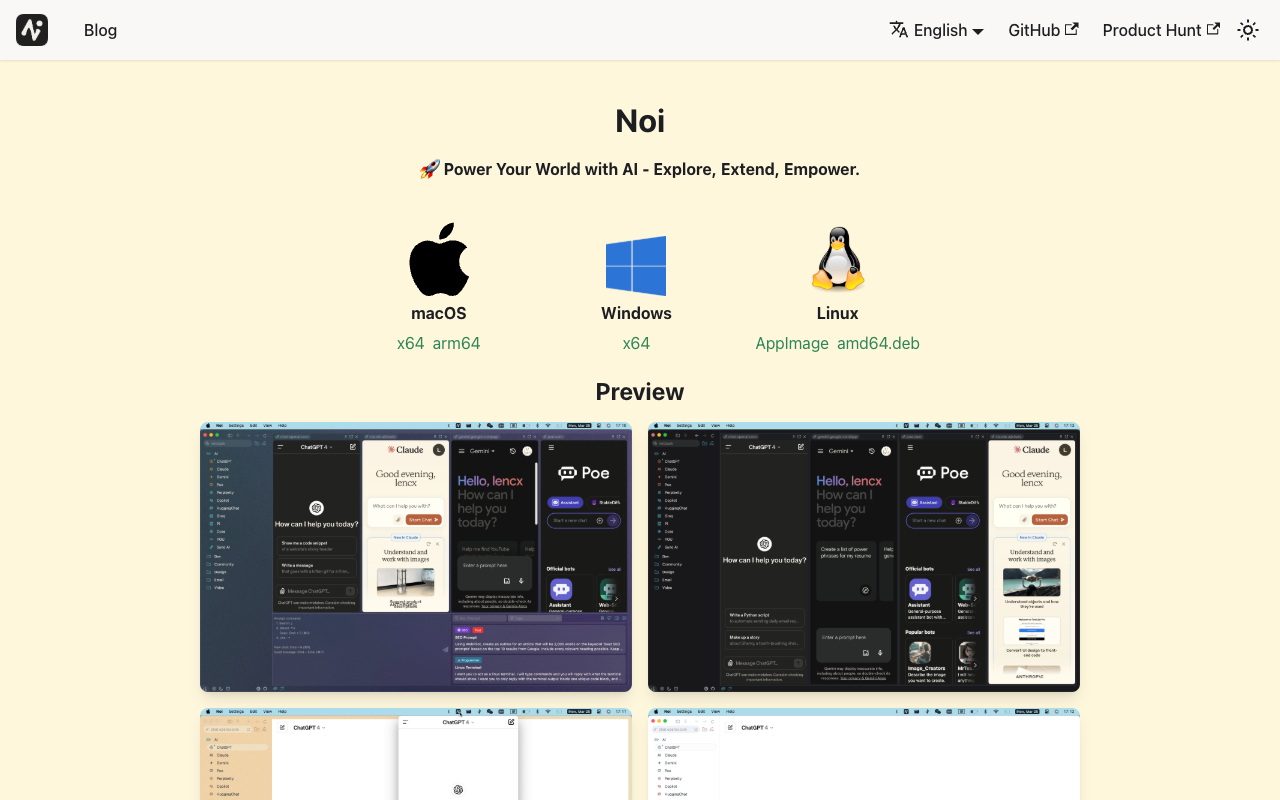Viewport: 1280px width, 800px height.
Task: Download the Windows x64 build
Action: tap(636, 343)
